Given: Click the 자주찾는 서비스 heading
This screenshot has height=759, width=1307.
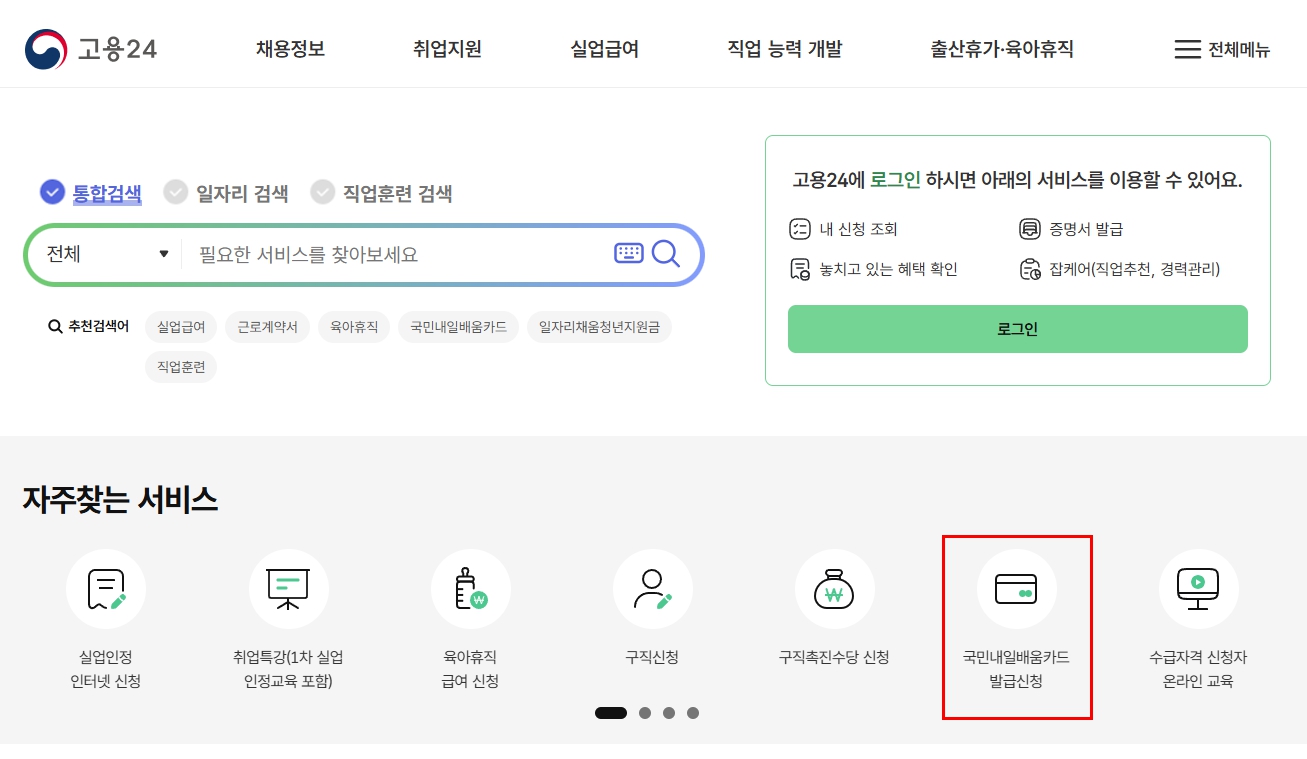Looking at the screenshot, I should coord(120,499).
